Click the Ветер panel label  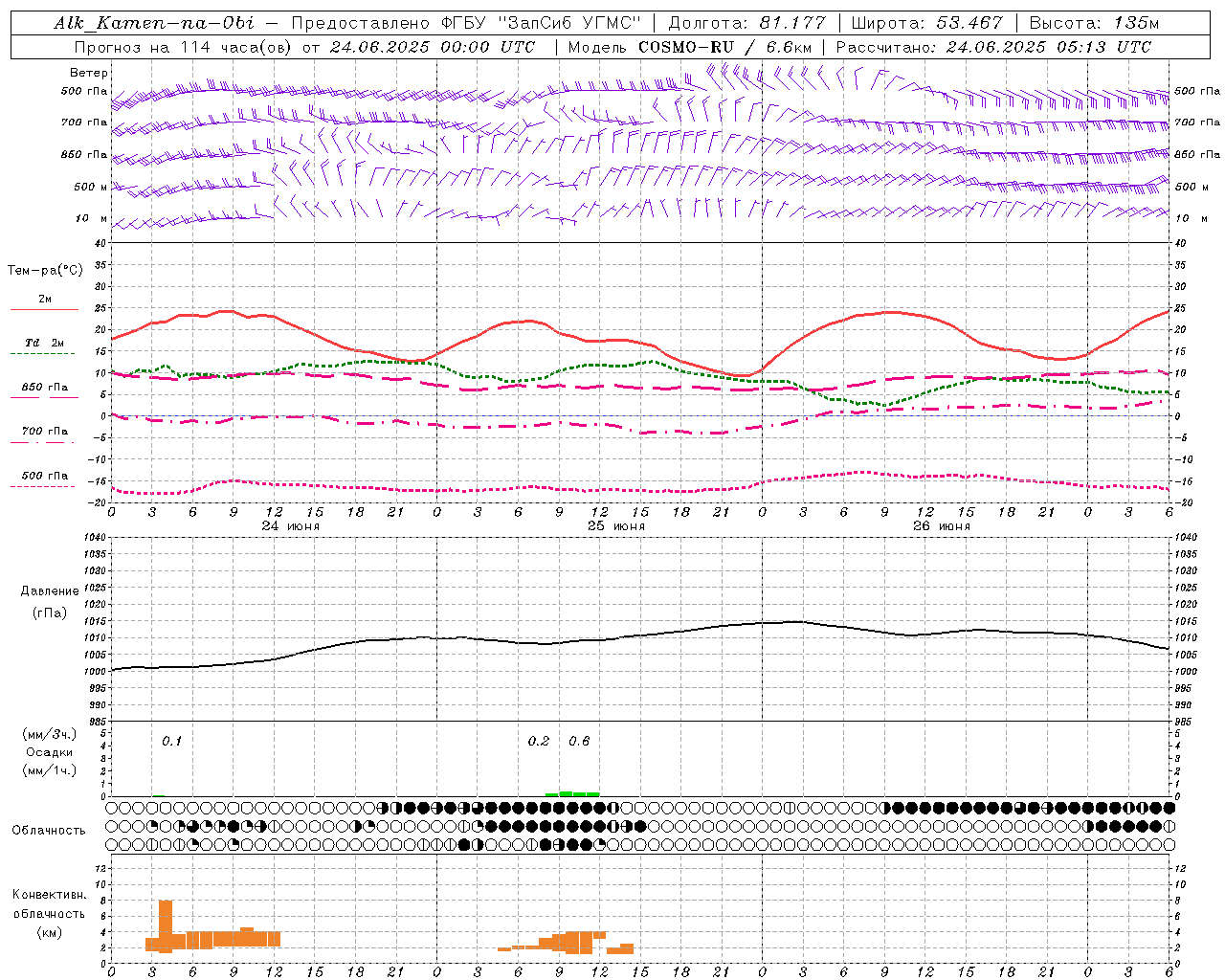[x=89, y=73]
